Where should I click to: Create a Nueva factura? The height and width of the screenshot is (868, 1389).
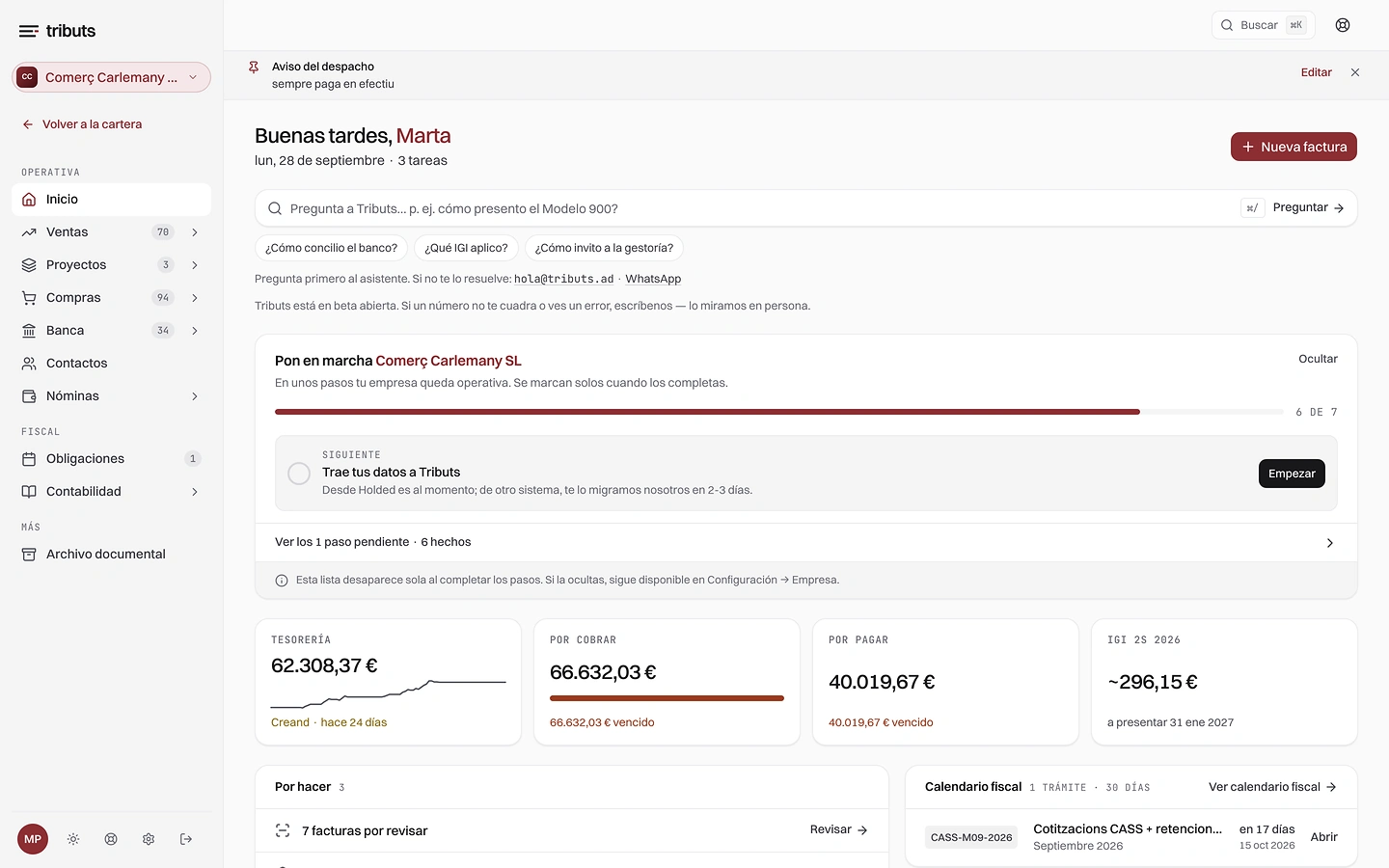[x=1294, y=147]
